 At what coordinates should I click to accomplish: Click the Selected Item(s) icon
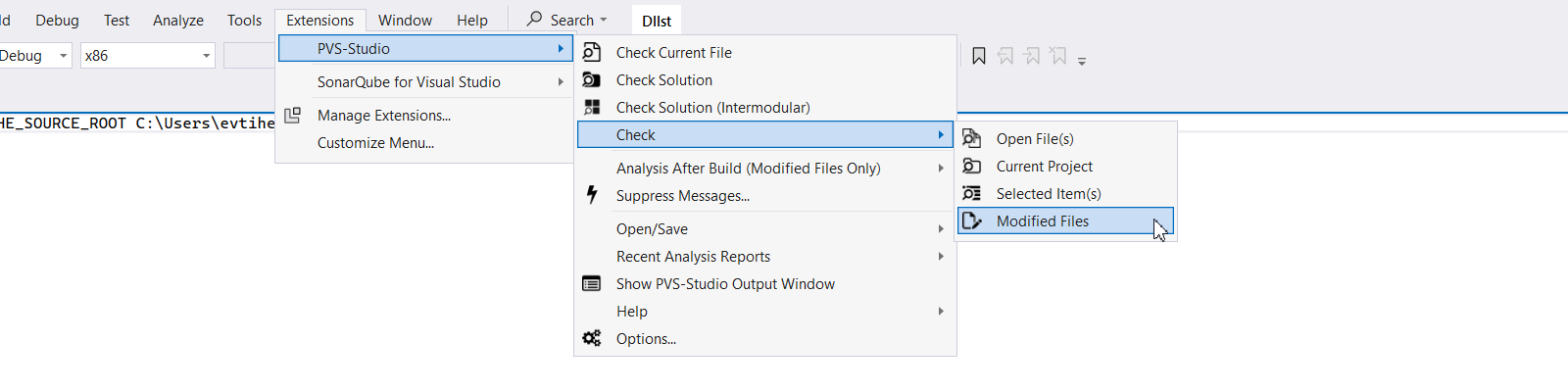coord(971,193)
